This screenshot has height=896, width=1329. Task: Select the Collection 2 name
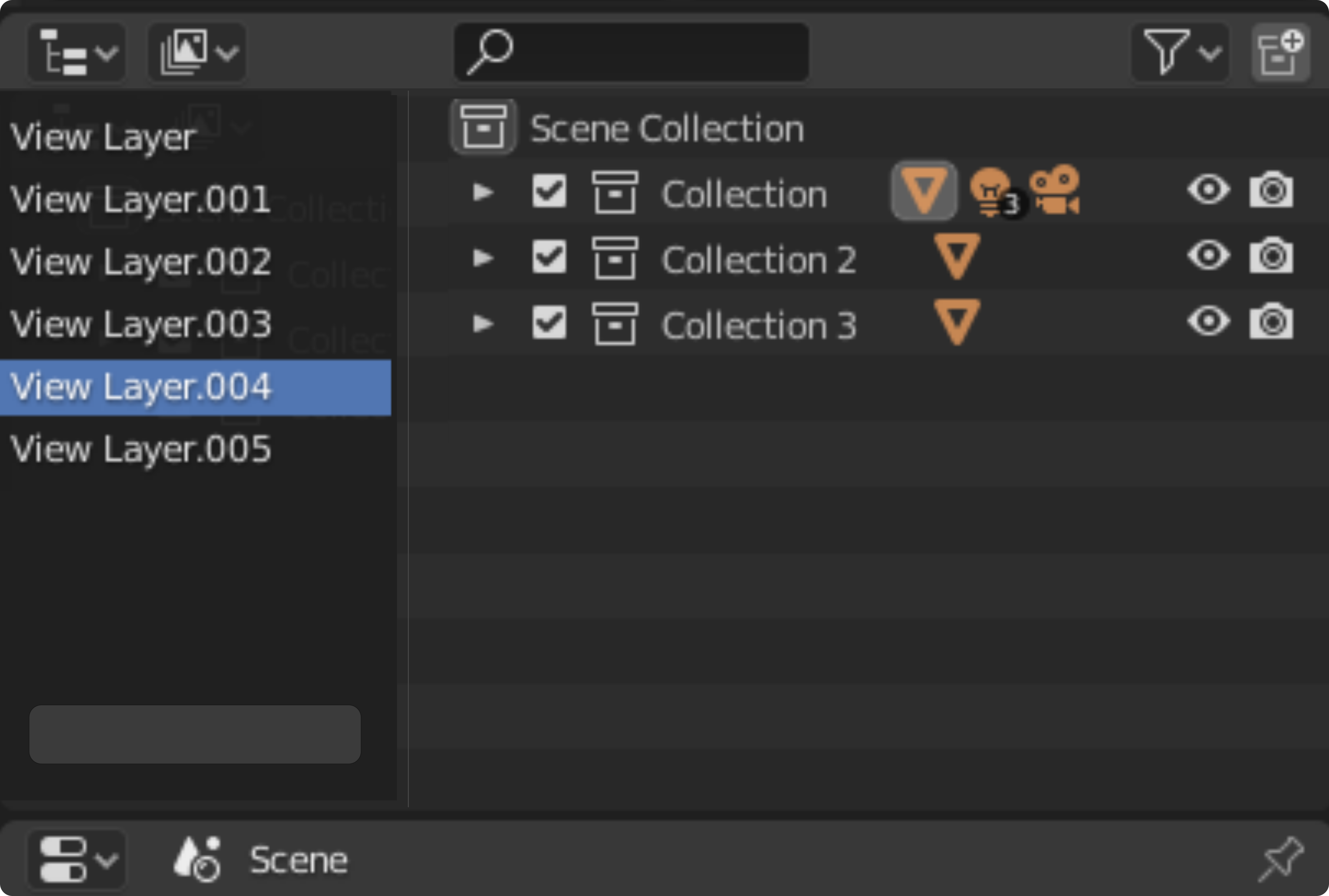pos(759,260)
